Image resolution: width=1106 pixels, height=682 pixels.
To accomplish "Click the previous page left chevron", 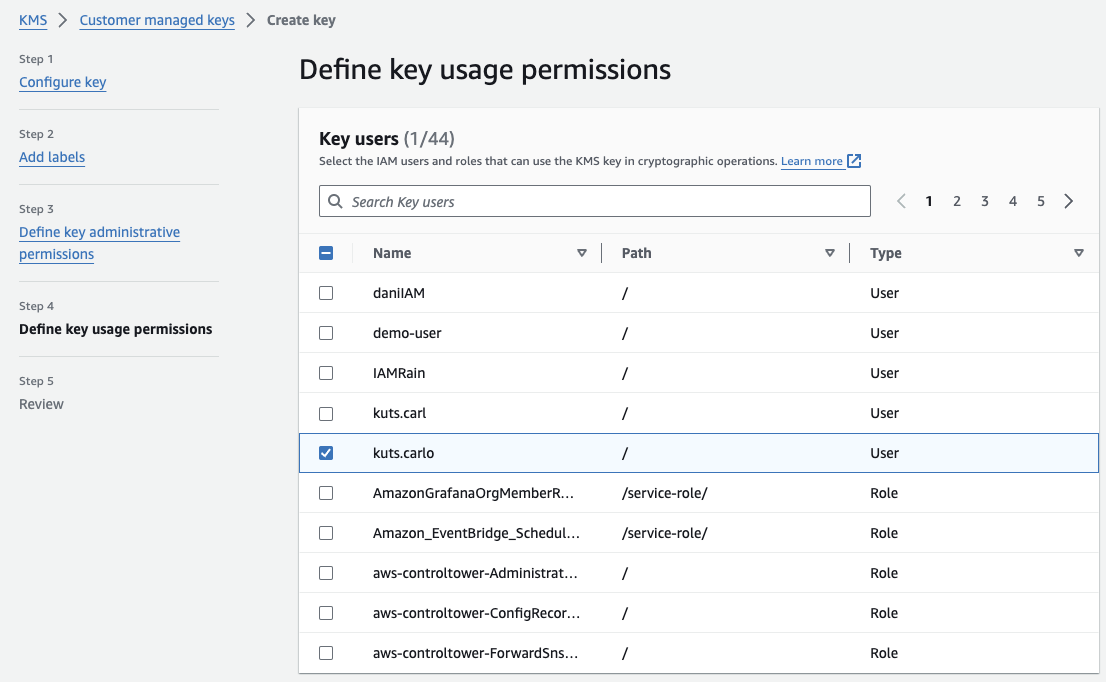I will point(901,201).
